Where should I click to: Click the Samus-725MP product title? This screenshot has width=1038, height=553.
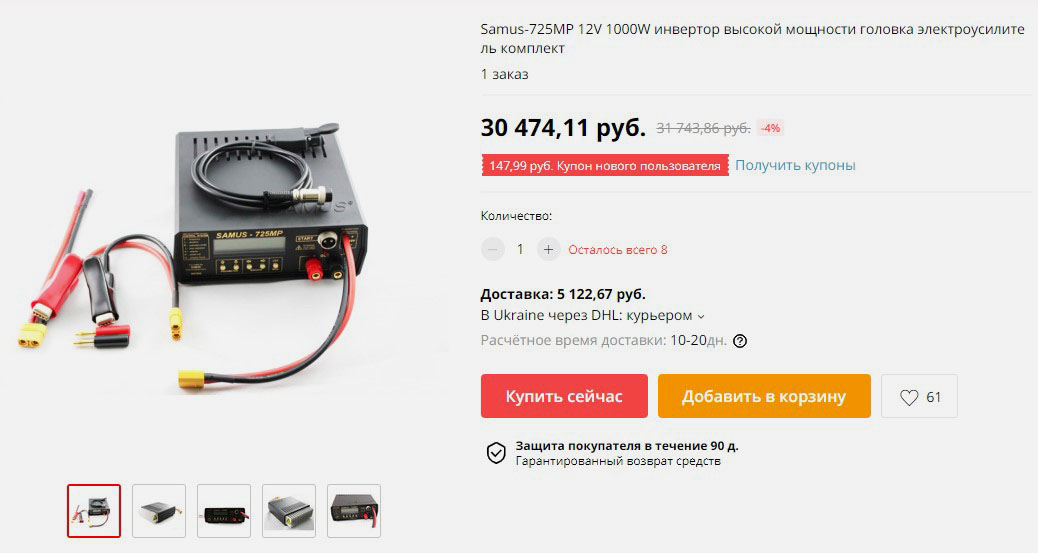coord(753,38)
